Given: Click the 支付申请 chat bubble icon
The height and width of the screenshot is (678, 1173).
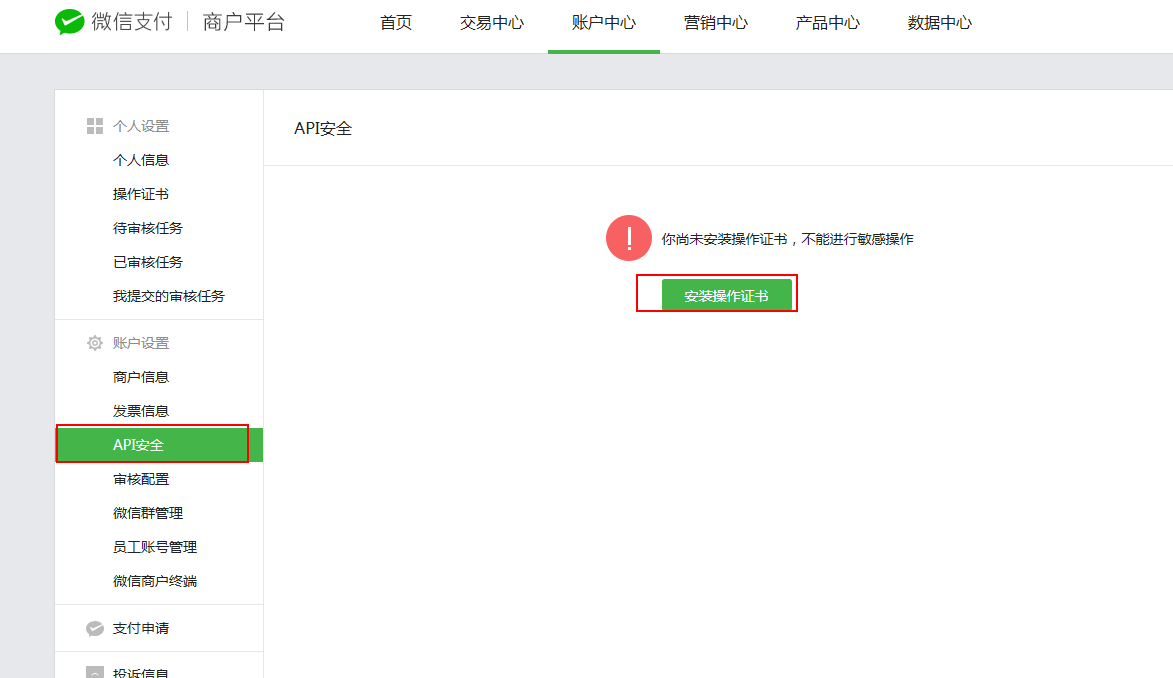Looking at the screenshot, I should coord(95,628).
